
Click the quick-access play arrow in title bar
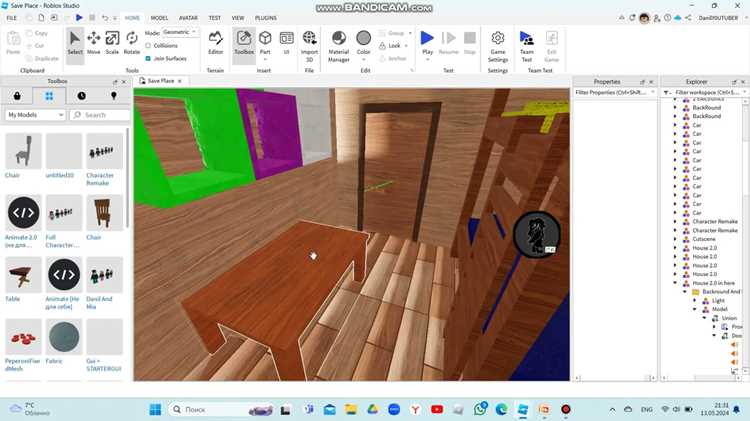pyautogui.click(x=79, y=18)
